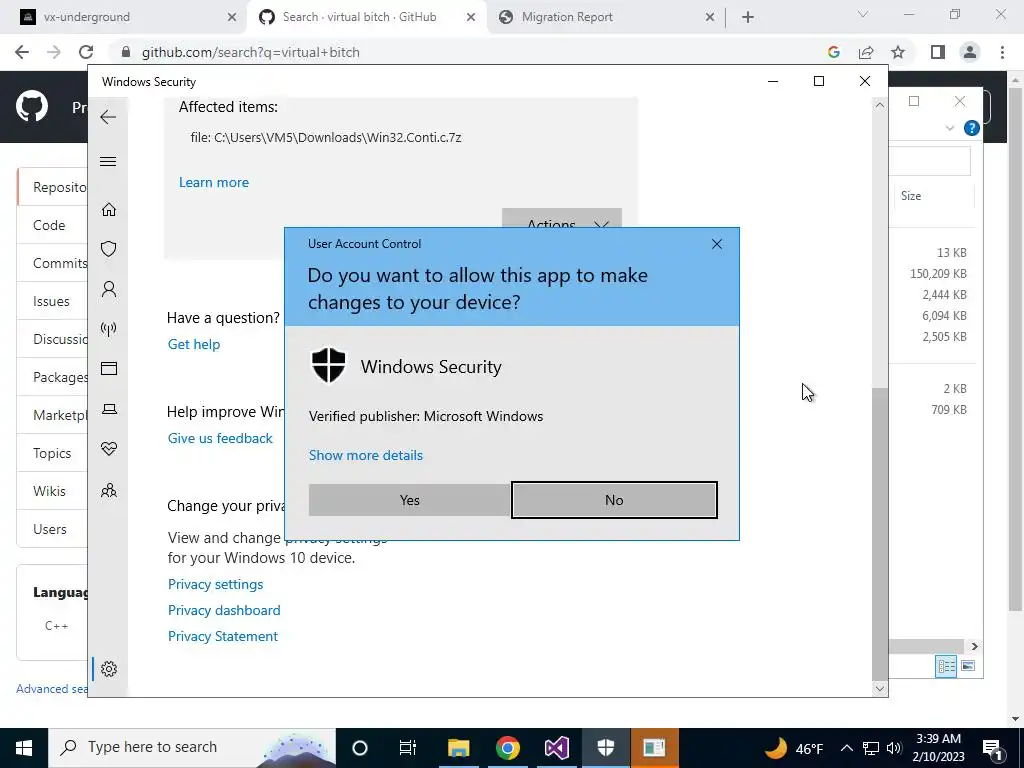
Task: Click share page icon in address bar
Action: pyautogui.click(x=866, y=52)
